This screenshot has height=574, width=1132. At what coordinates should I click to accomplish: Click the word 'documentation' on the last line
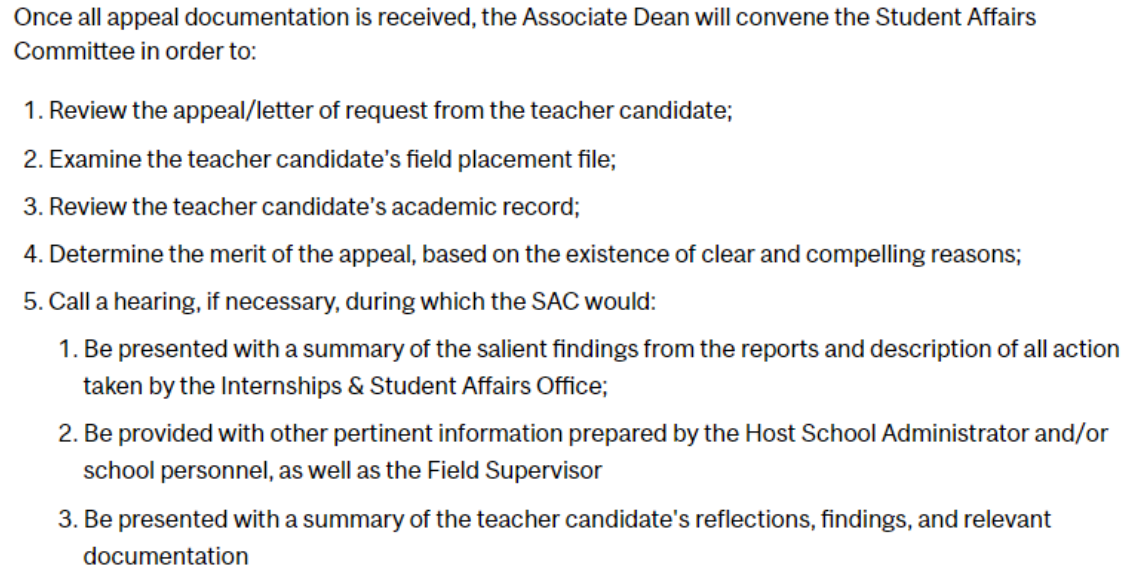[x=165, y=556]
